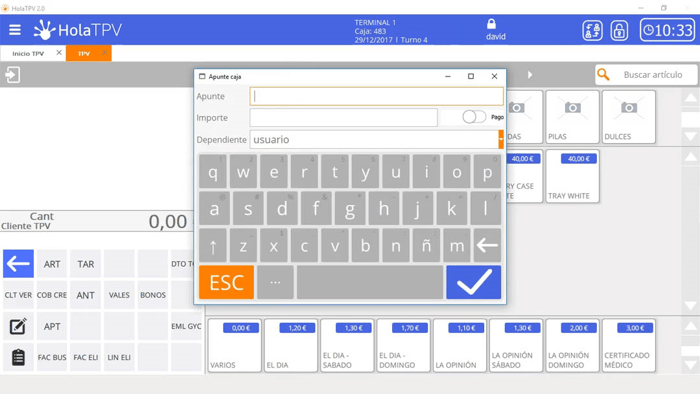Click the lock terminal padlock icon
The height and width of the screenshot is (394, 700).
(619, 30)
